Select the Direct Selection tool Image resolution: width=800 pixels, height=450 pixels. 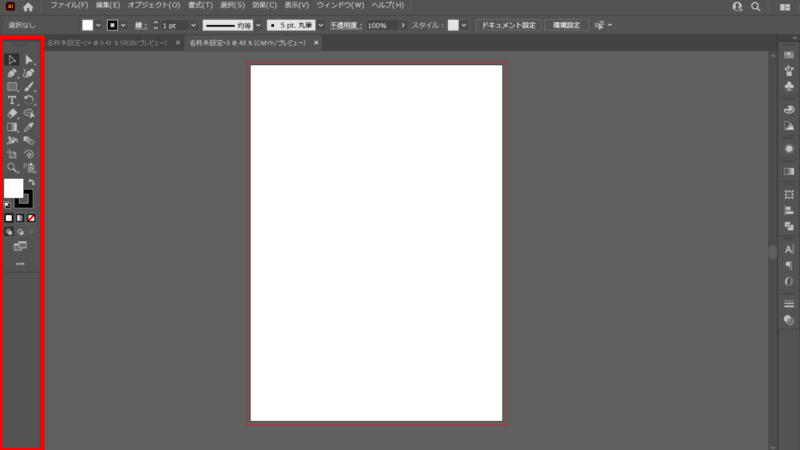click(29, 60)
